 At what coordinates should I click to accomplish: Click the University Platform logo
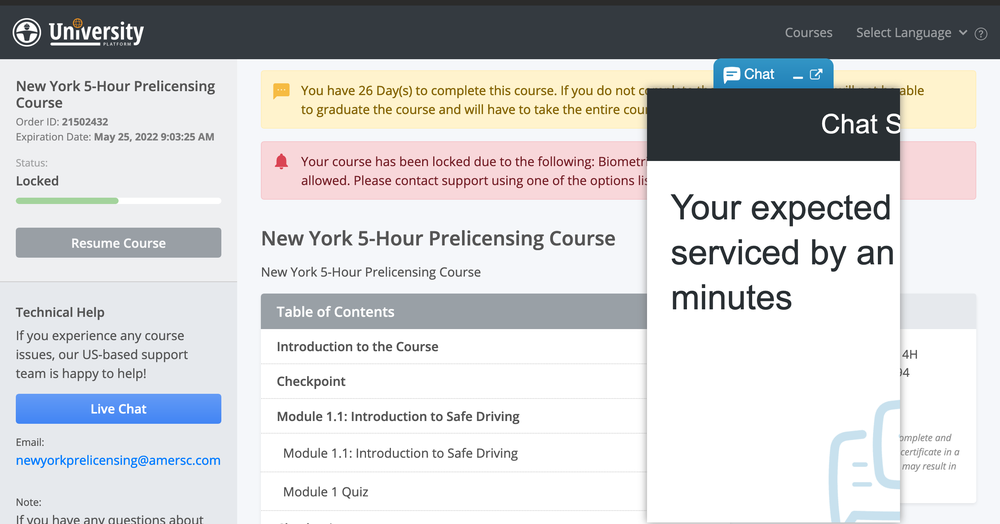(78, 32)
